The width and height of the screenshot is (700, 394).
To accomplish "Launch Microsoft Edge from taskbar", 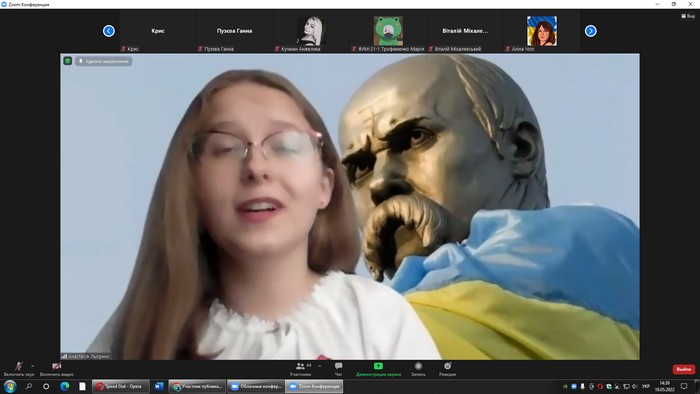I will click(64, 386).
